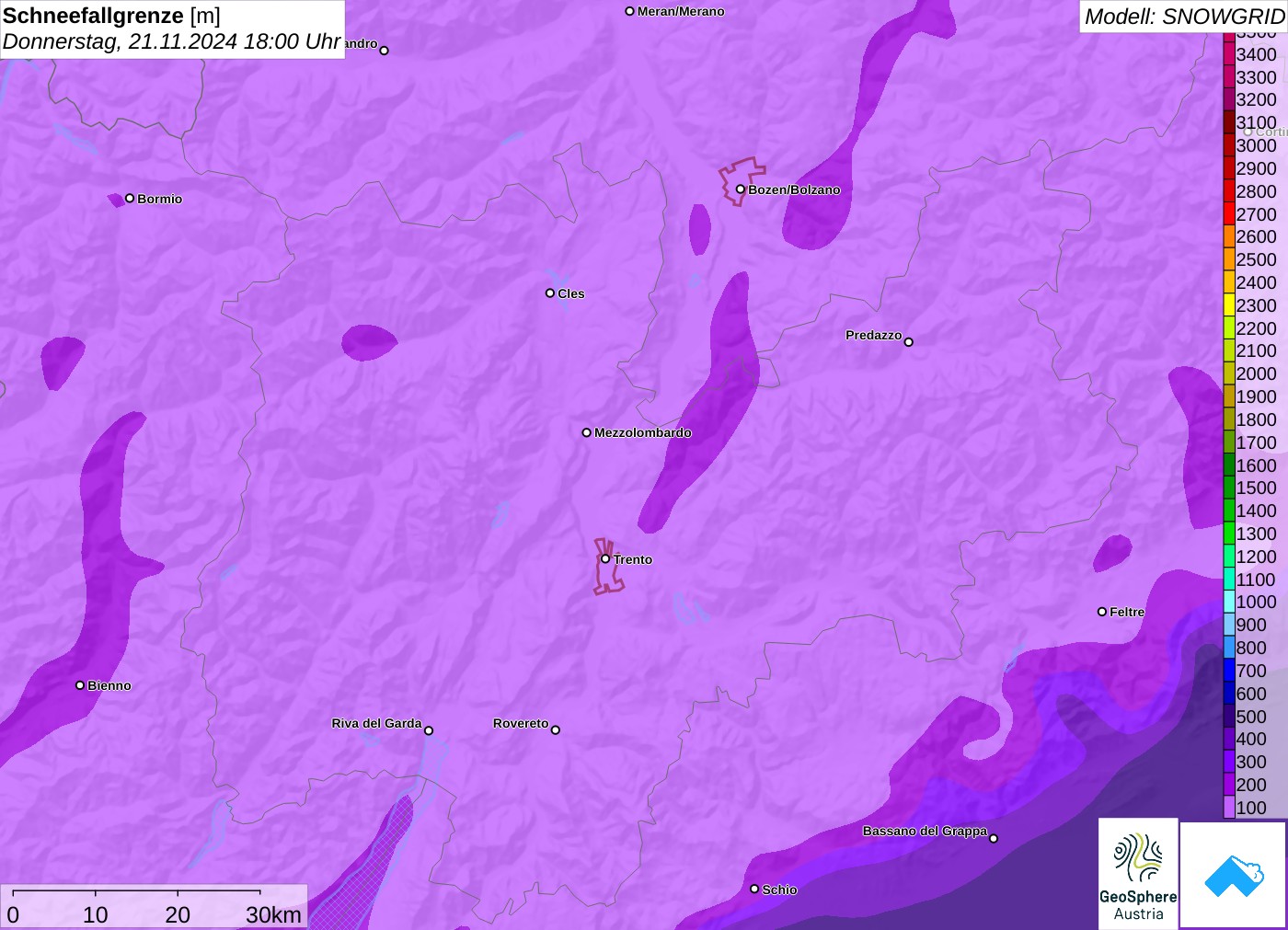Select the Rovereto marker circle

pos(556,730)
